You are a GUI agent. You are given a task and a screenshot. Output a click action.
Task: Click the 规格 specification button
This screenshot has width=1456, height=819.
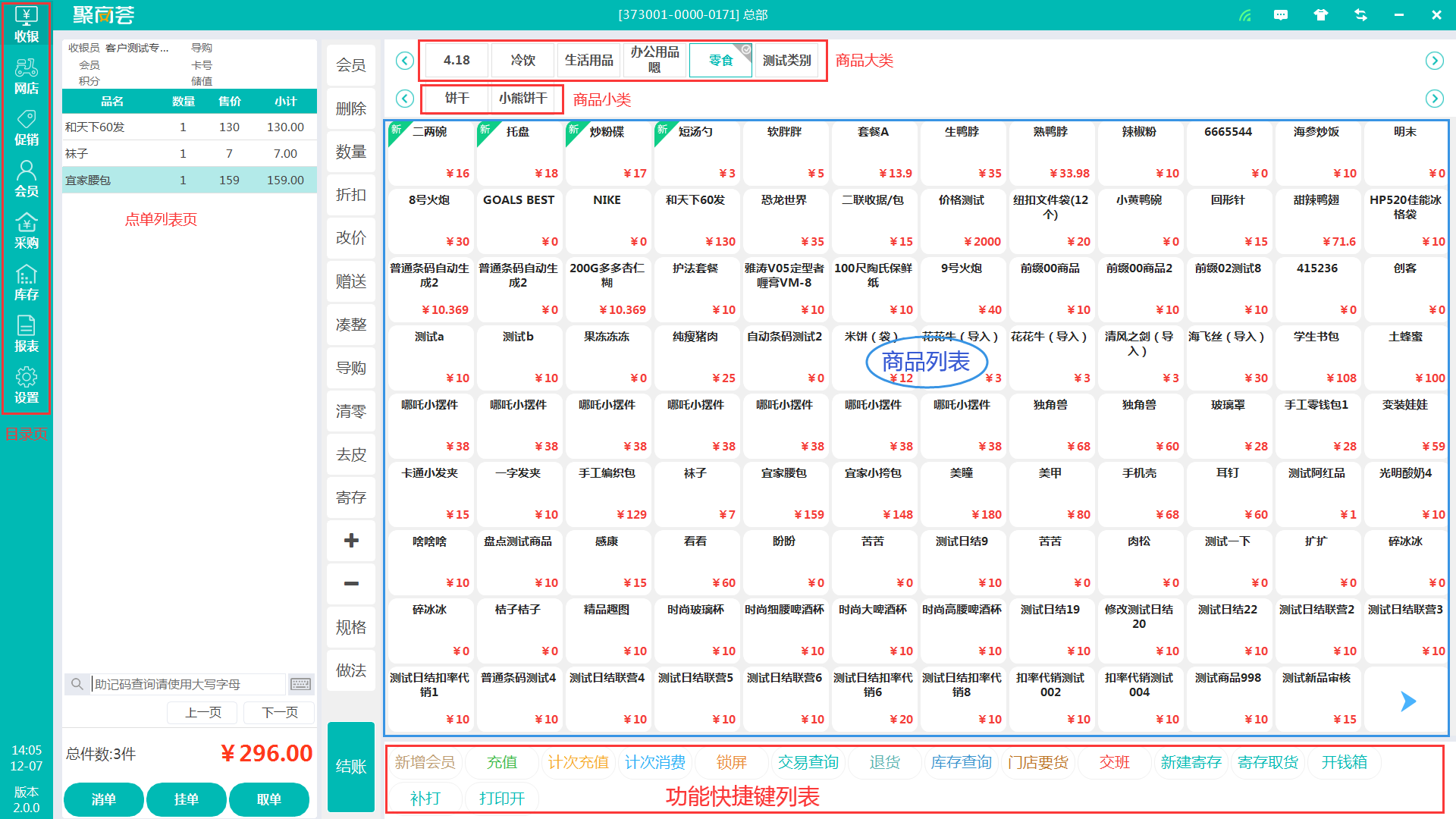[x=351, y=627]
